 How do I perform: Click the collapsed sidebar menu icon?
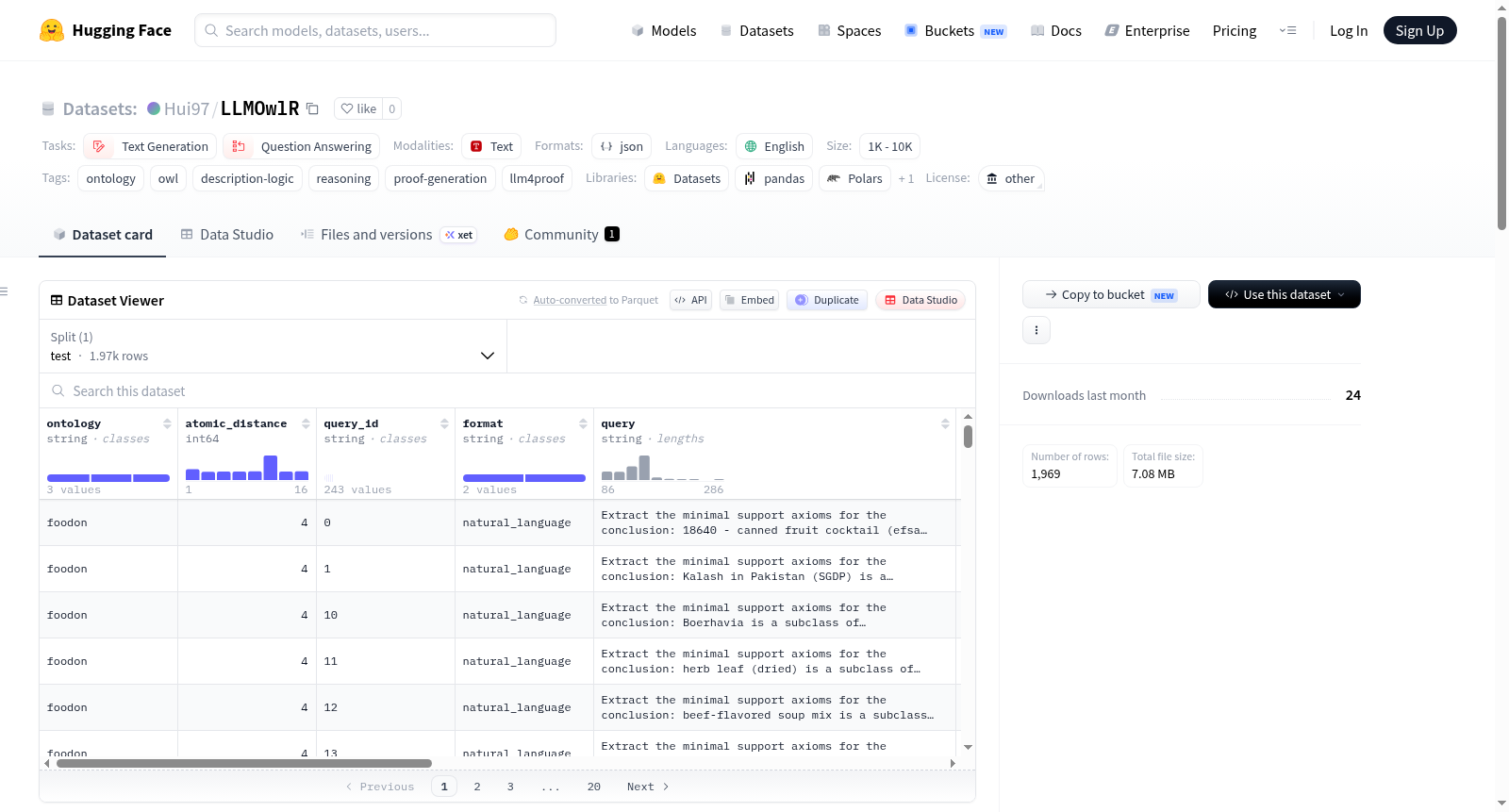pos(4,291)
